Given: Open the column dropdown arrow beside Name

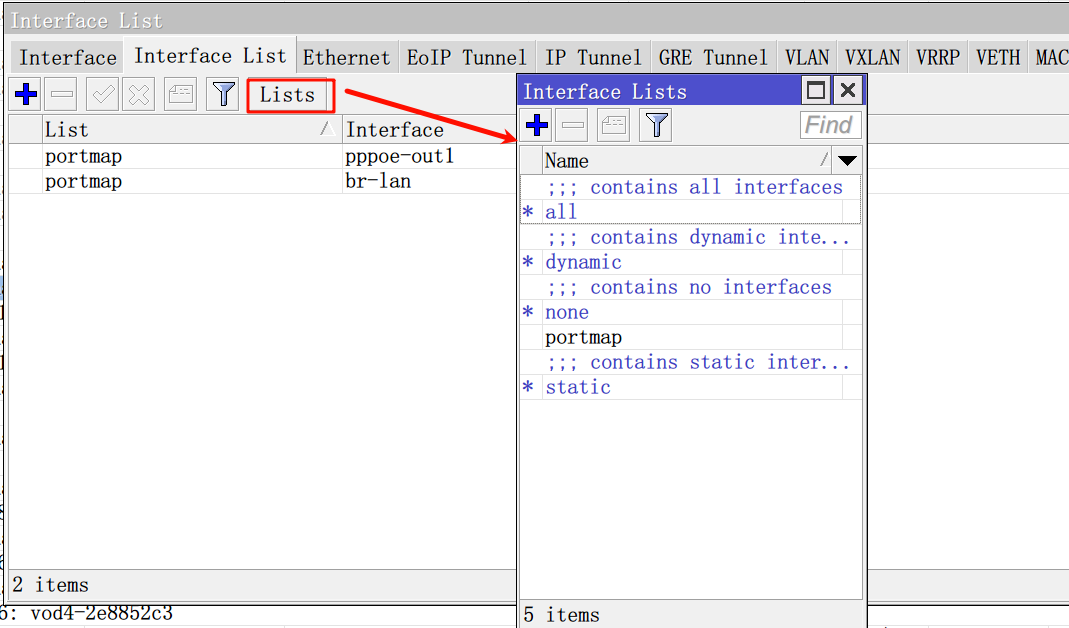Looking at the screenshot, I should (848, 160).
